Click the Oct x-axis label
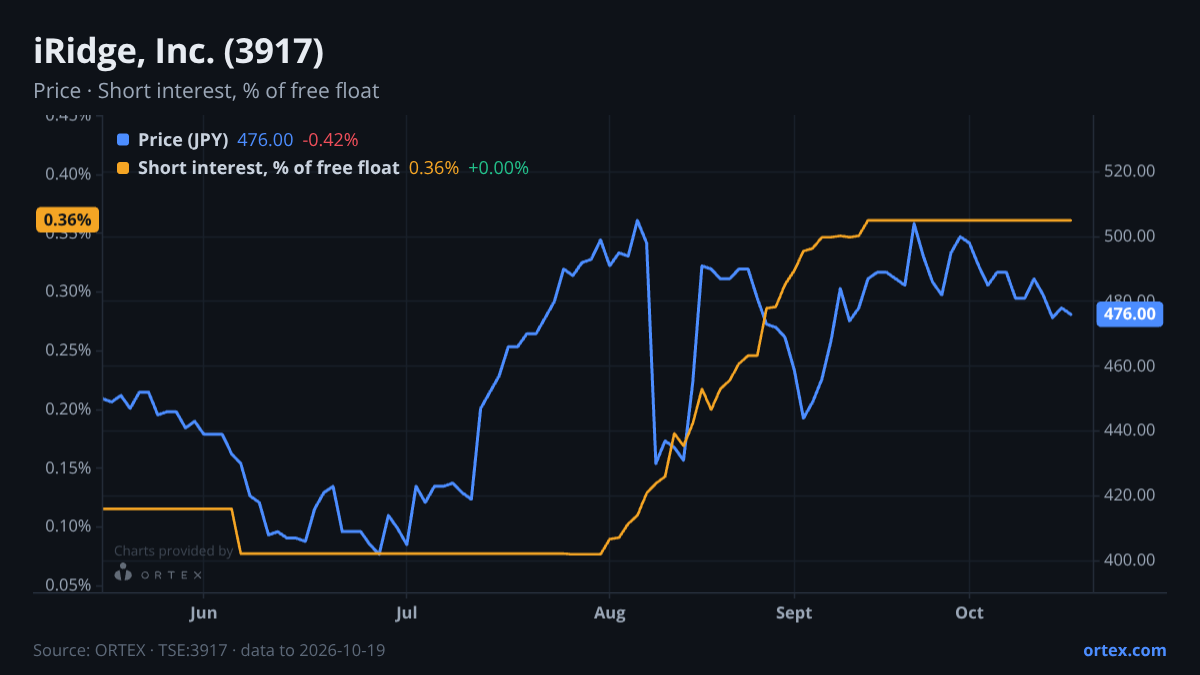1200x675 pixels. 969,612
